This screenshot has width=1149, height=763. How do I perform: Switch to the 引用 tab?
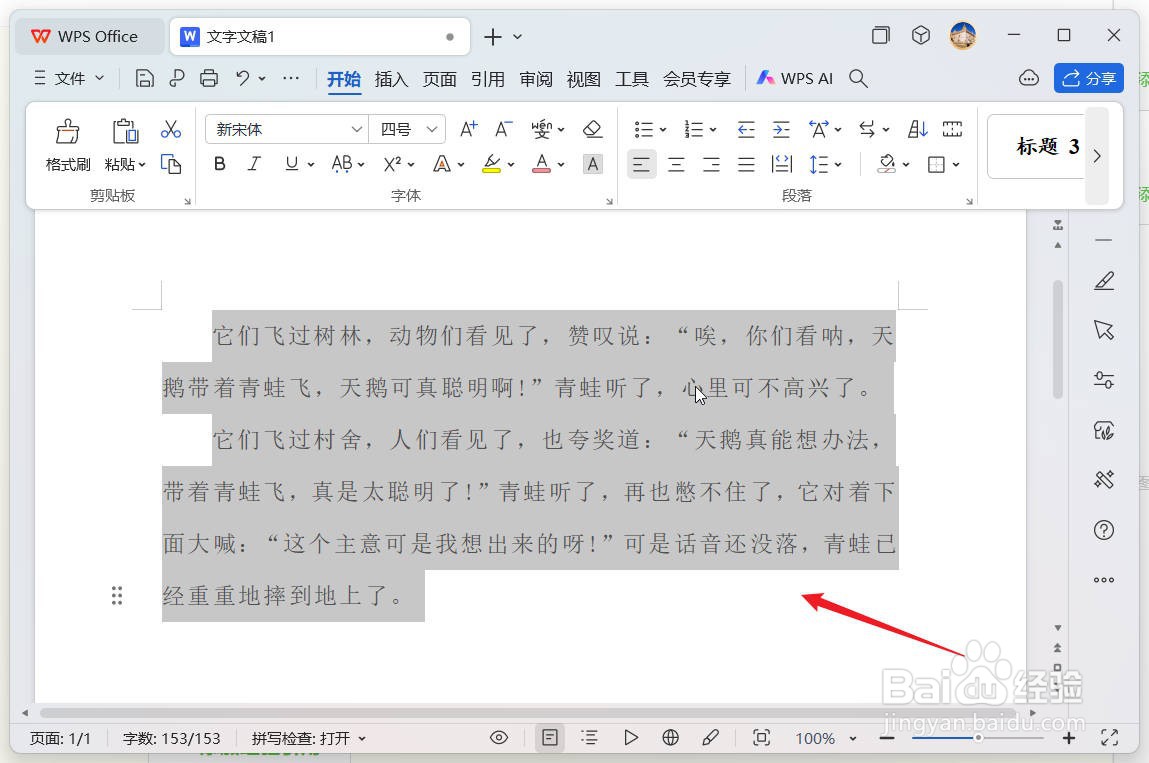(x=487, y=78)
